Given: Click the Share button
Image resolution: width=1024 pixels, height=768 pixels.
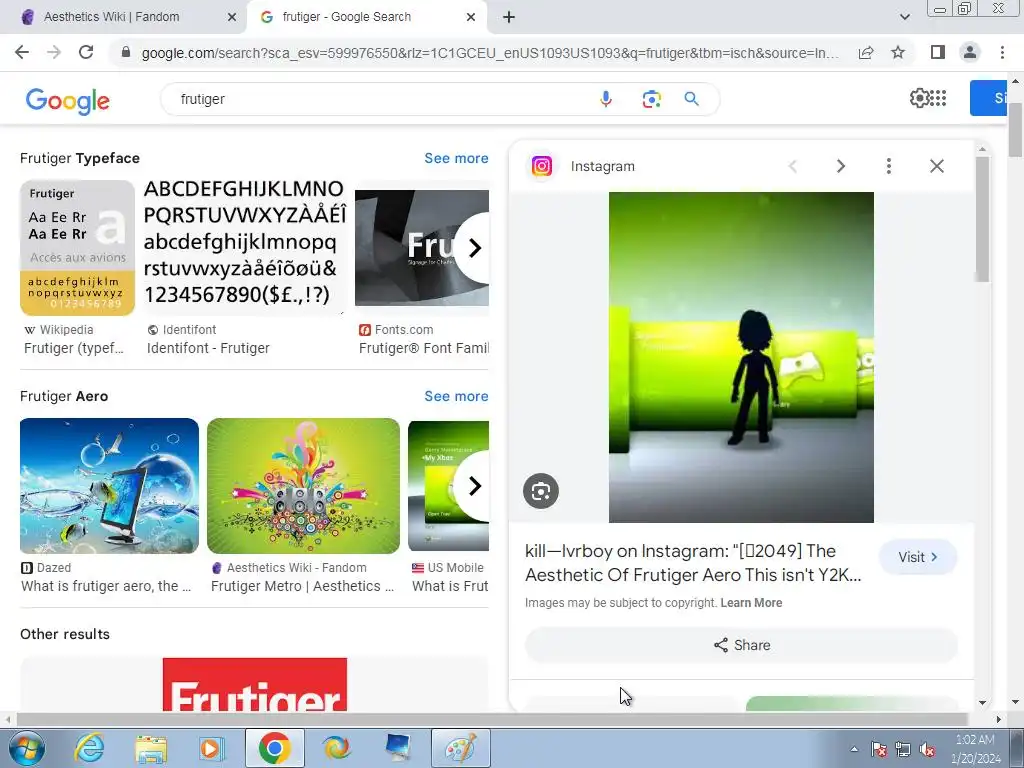Looking at the screenshot, I should (x=741, y=645).
